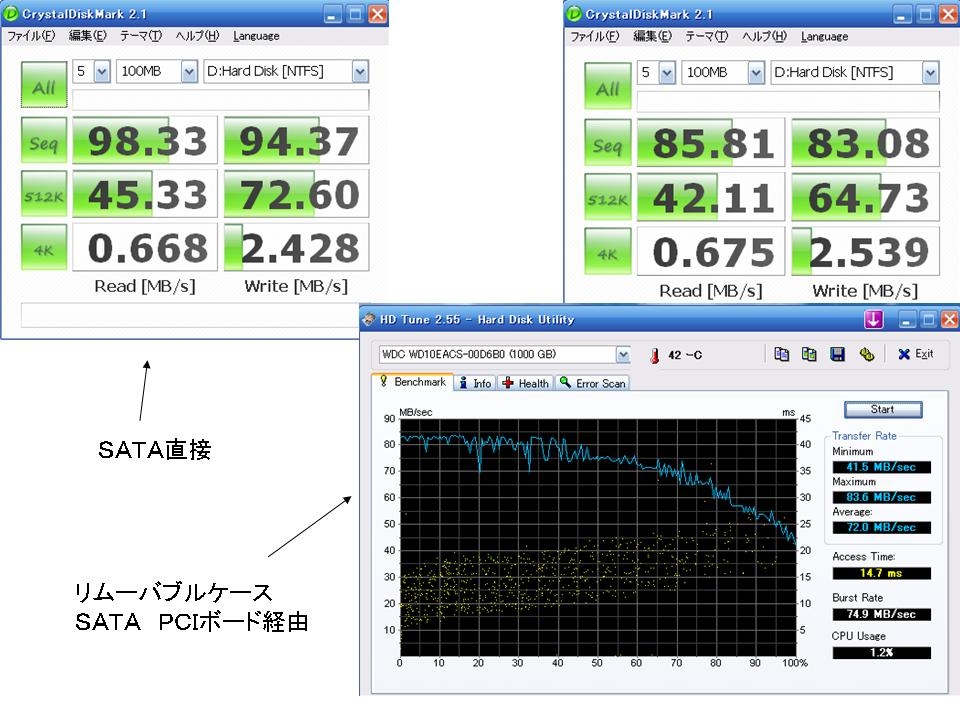960x720 pixels.
Task: Open HD Tune options icon
Action: (866, 354)
